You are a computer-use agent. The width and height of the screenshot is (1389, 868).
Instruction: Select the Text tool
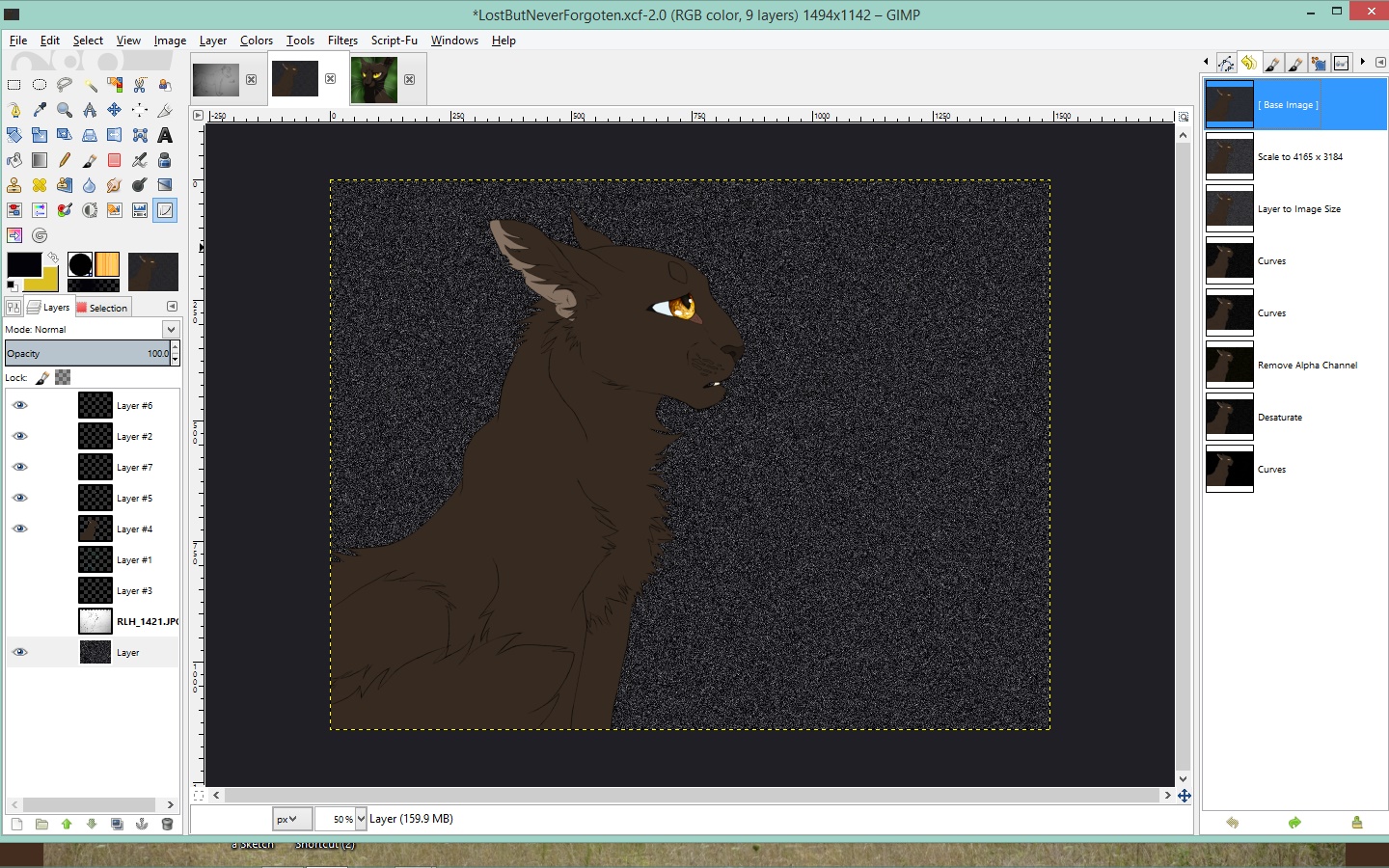(165, 135)
